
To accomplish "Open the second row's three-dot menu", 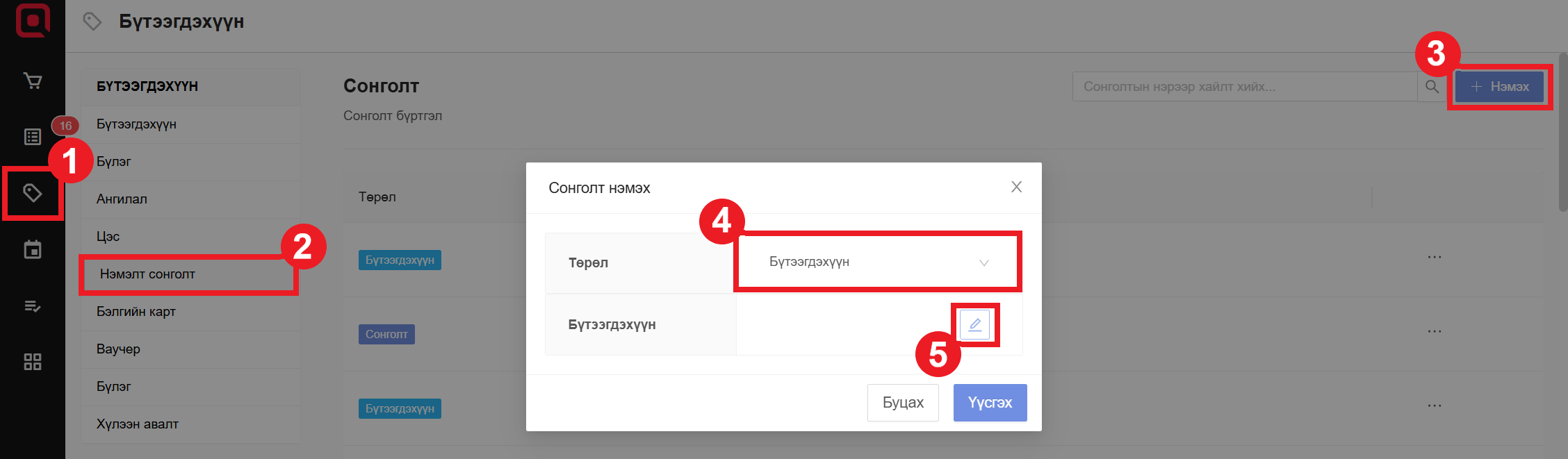I will [1434, 331].
